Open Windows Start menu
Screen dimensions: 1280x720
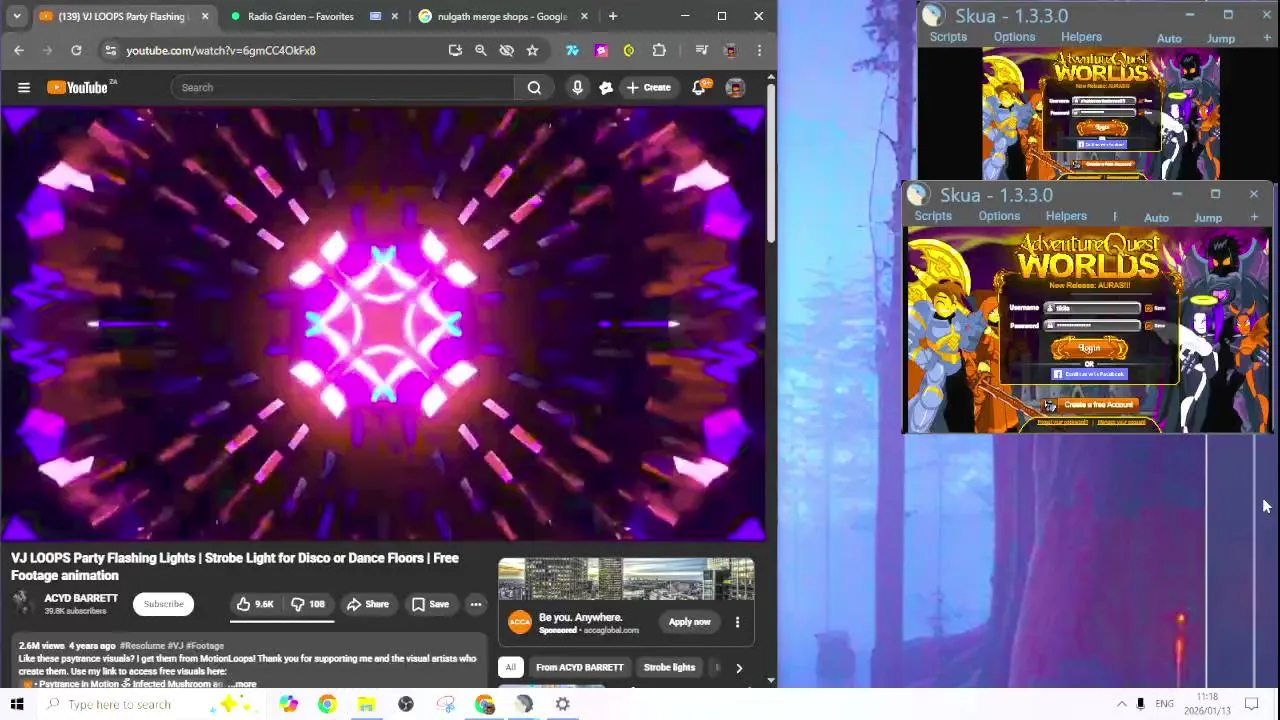17,704
